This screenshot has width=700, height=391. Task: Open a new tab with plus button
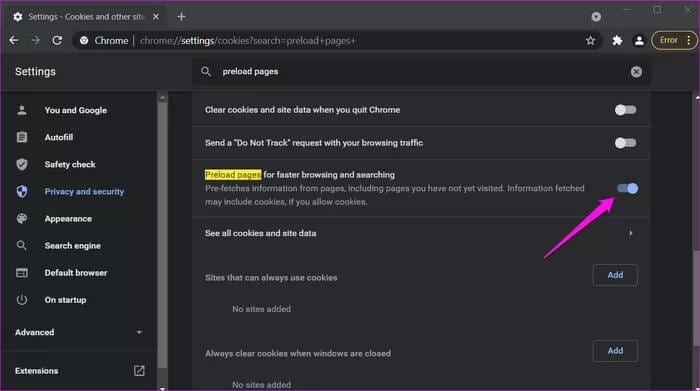(181, 17)
